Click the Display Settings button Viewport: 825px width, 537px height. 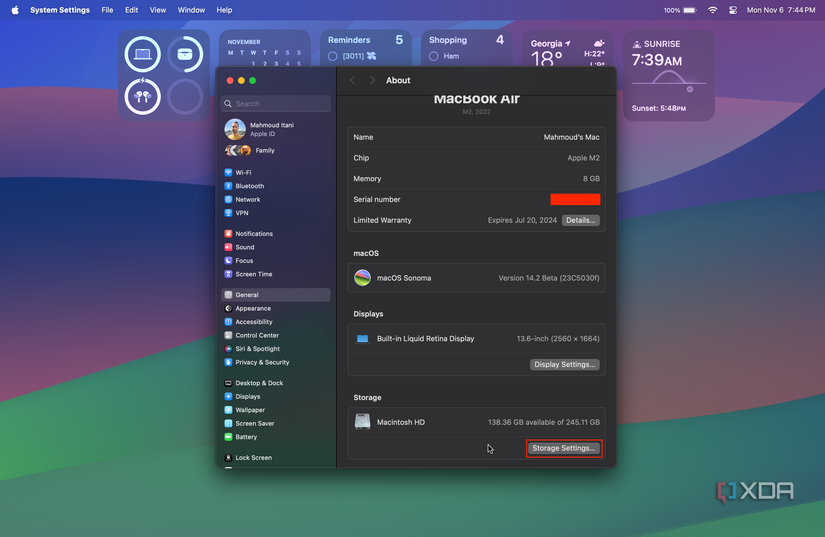click(x=565, y=364)
